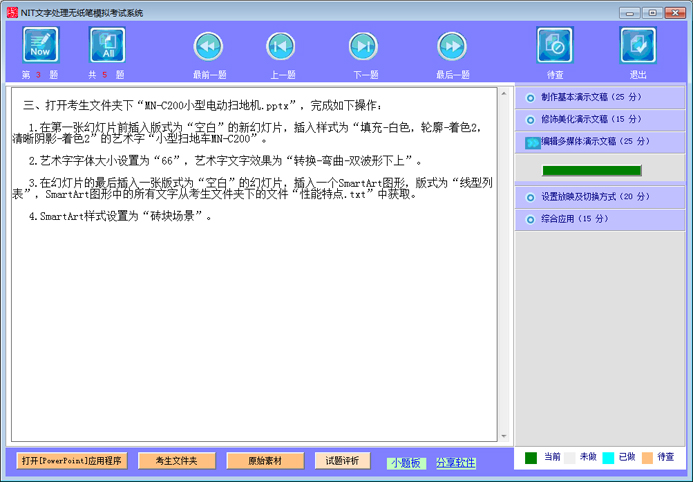
Task: Open the 试题评析 question analysis
Action: (342, 461)
